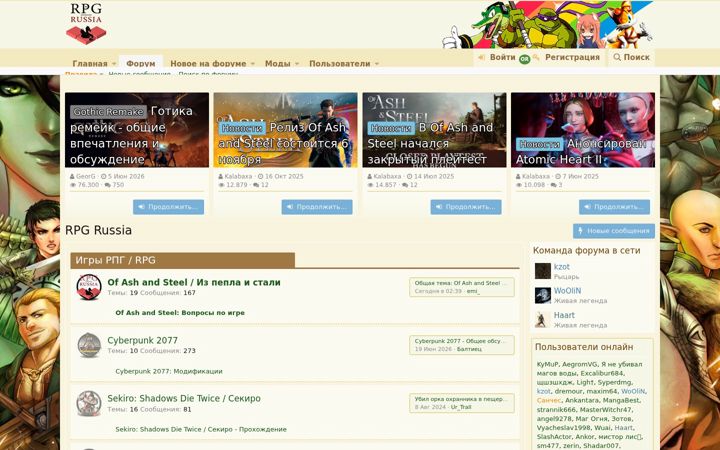This screenshot has width=720, height=450.
Task: Expand the Пользователи dropdown arrow
Action: 377,63
